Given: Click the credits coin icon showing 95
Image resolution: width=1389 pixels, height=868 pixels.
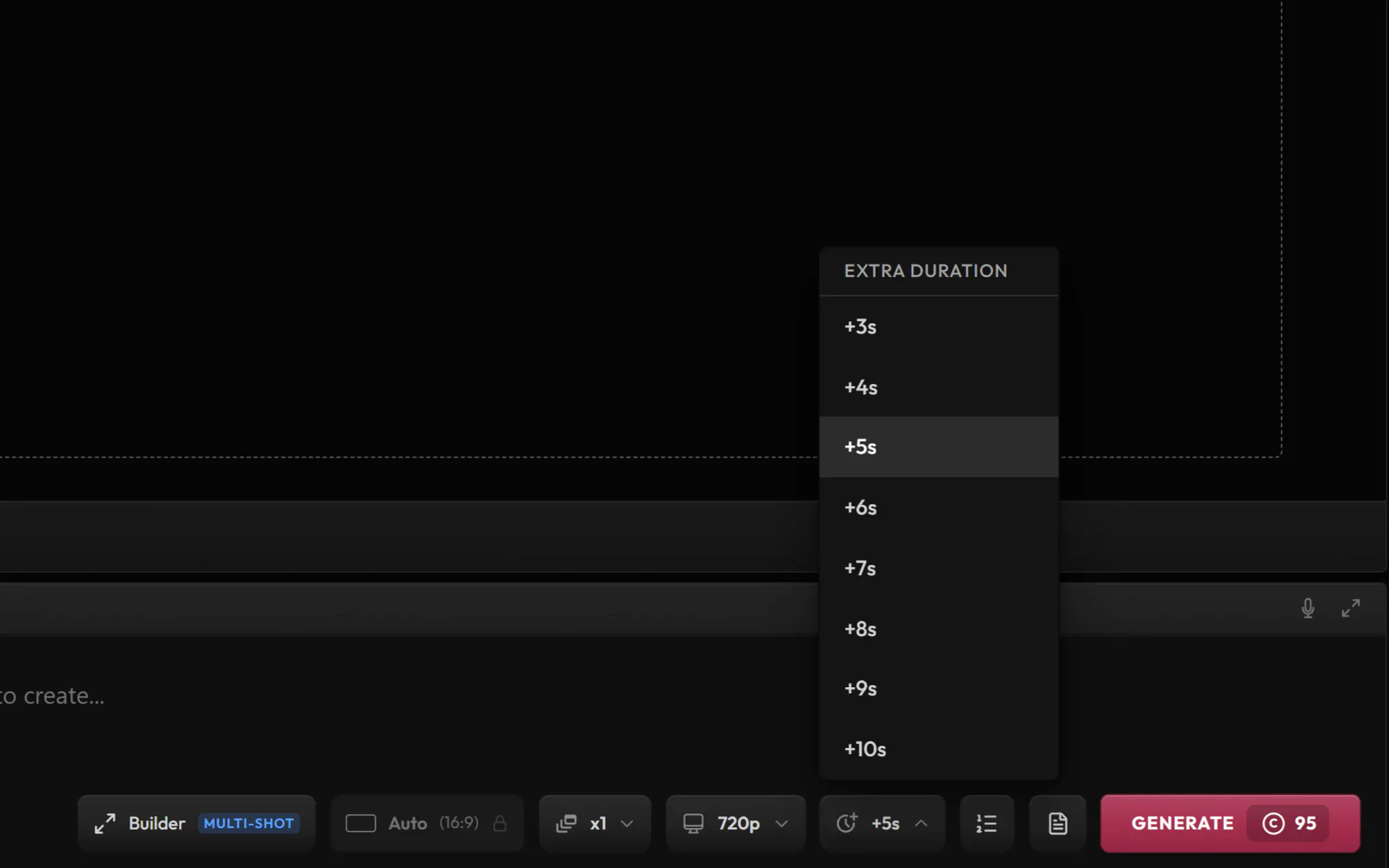Looking at the screenshot, I should coord(1273,823).
